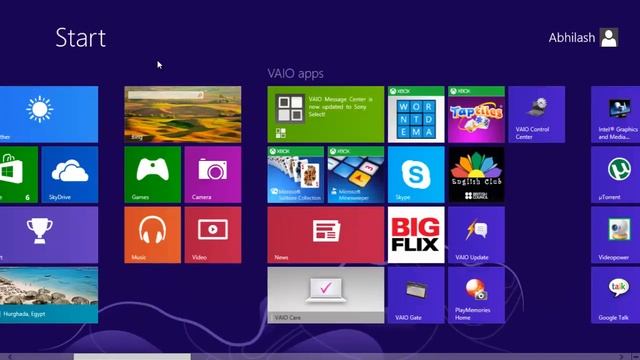Open the Videopower tile

[x=616, y=235]
